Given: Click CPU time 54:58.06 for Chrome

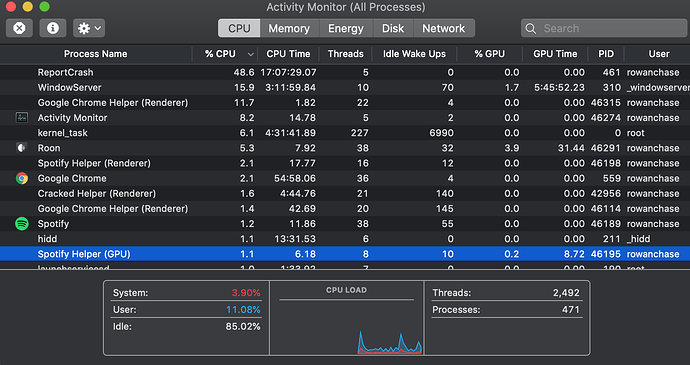Looking at the screenshot, I should click(294, 178).
